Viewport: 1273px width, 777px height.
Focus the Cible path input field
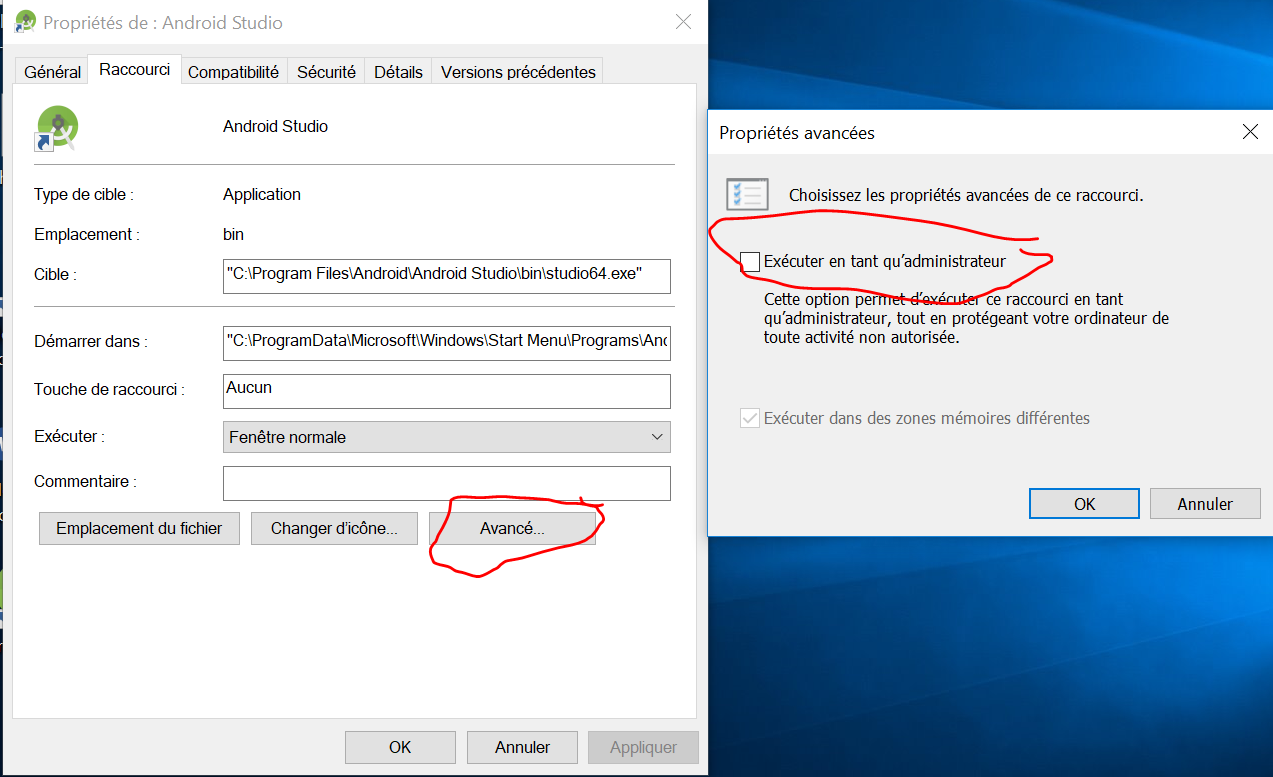[x=447, y=276]
